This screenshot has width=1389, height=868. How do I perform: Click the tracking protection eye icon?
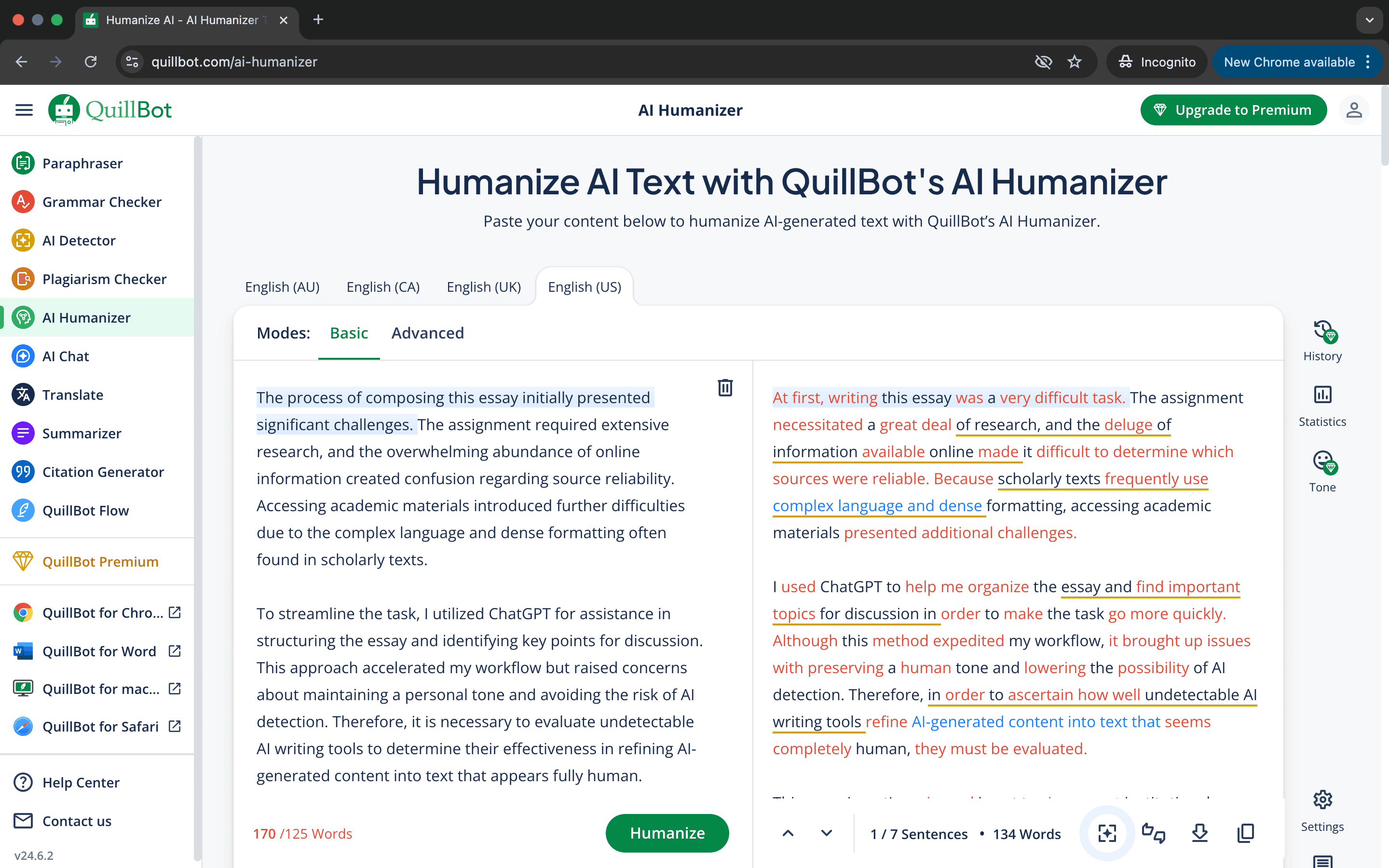click(x=1043, y=62)
